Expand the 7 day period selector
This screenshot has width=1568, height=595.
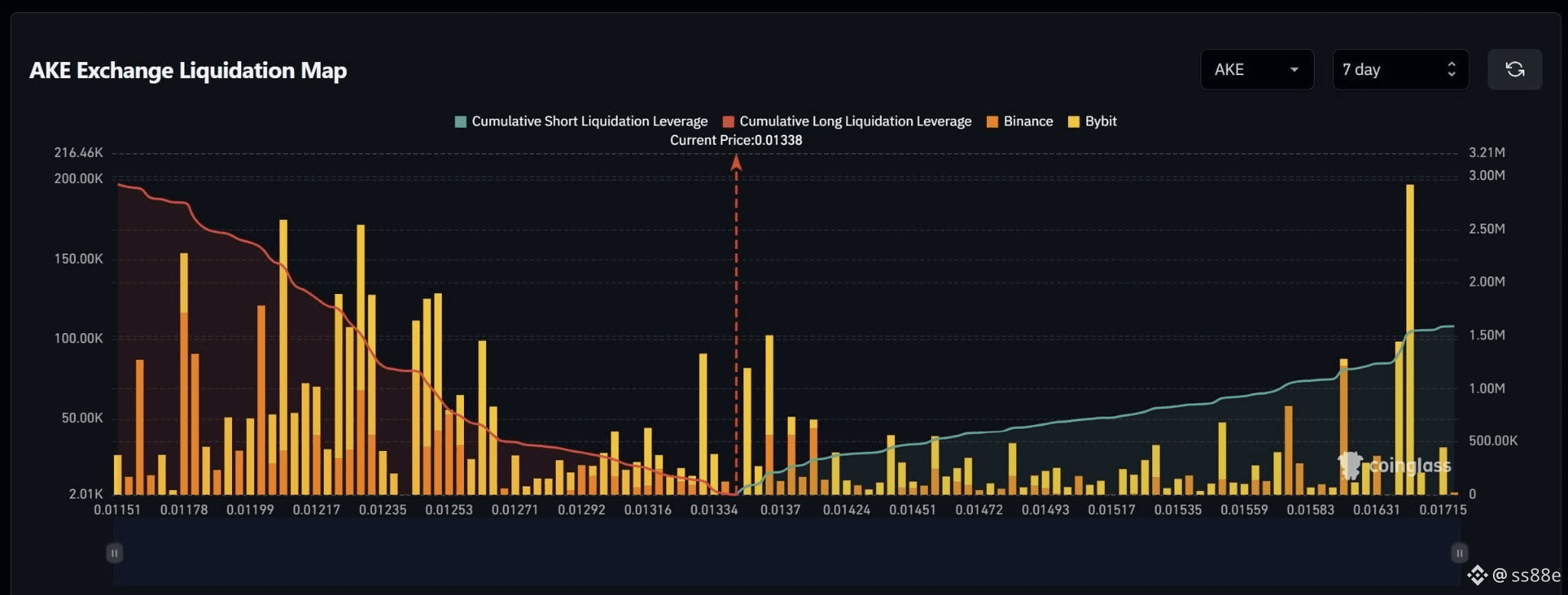[1400, 70]
